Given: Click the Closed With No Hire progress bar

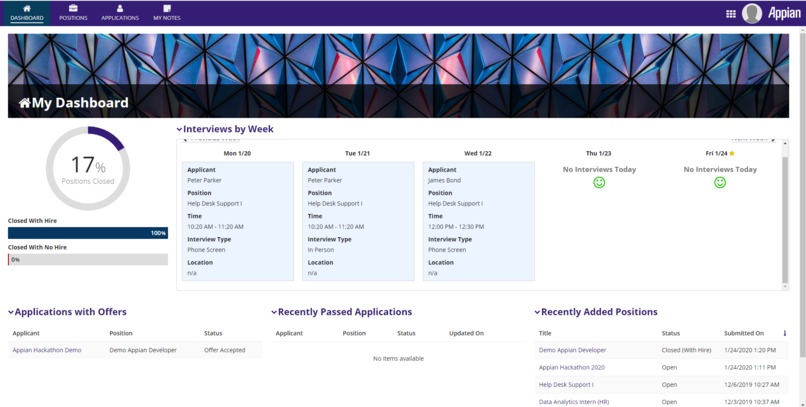Looking at the screenshot, I should coord(88,260).
